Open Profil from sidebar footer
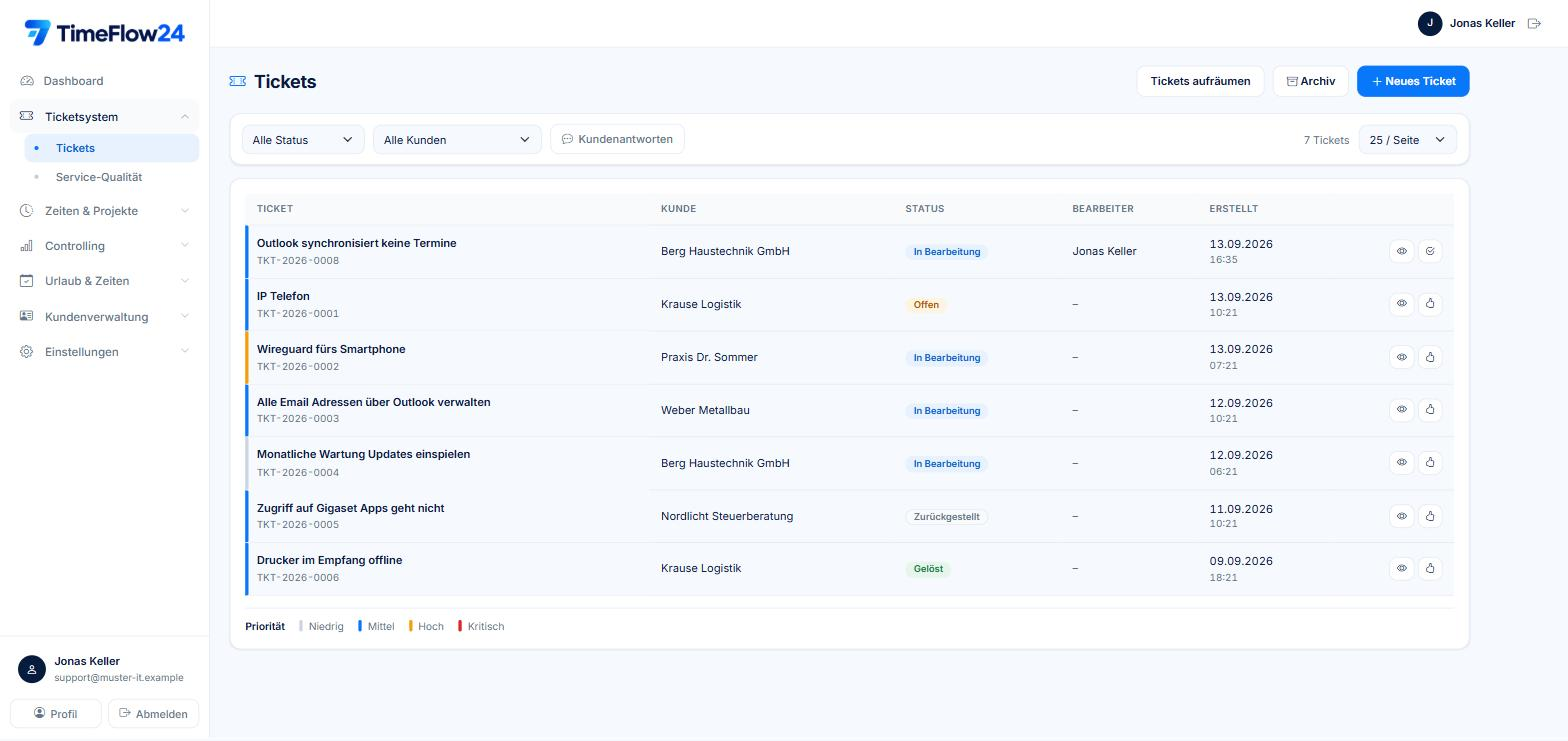 tap(56, 714)
